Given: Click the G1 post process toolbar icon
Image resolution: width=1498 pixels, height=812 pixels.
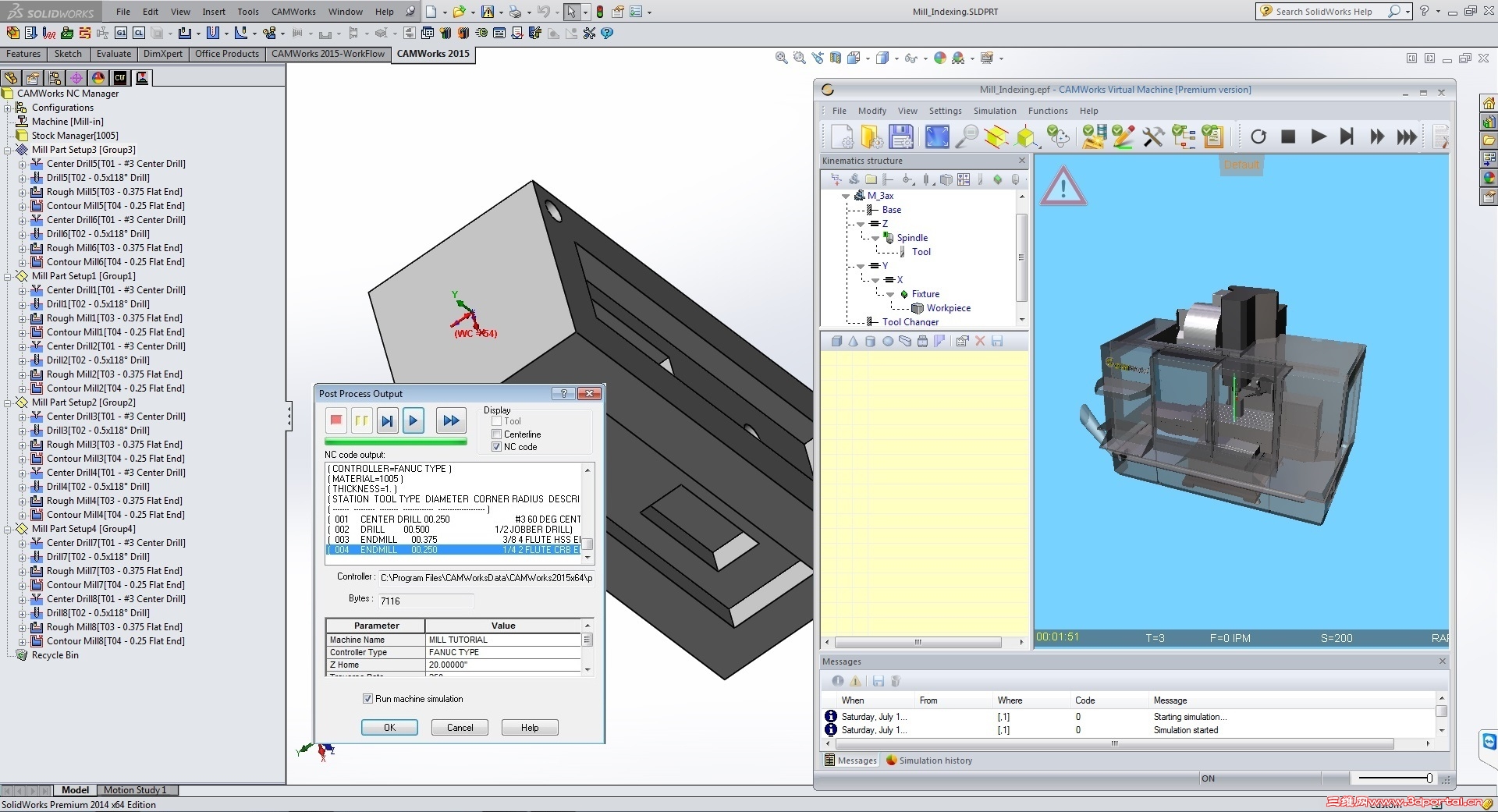Looking at the screenshot, I should [x=121, y=33].
